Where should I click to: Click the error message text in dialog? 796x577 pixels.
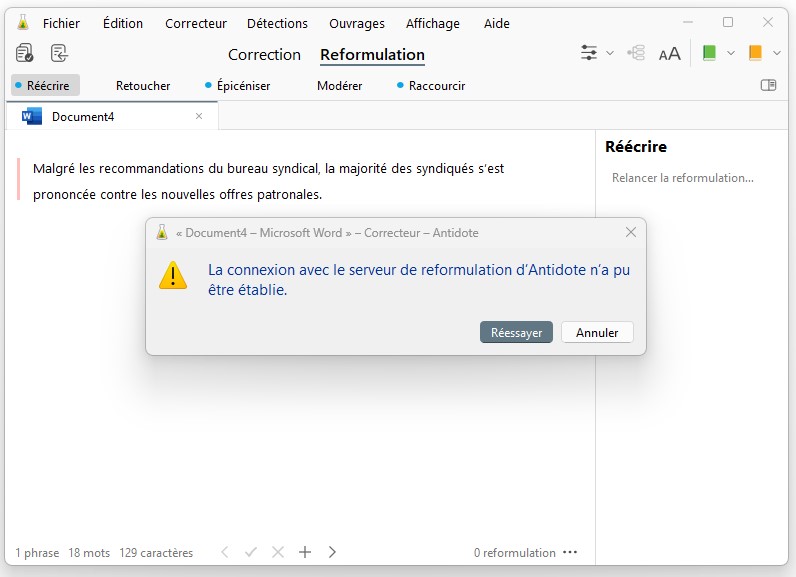[x=419, y=280]
